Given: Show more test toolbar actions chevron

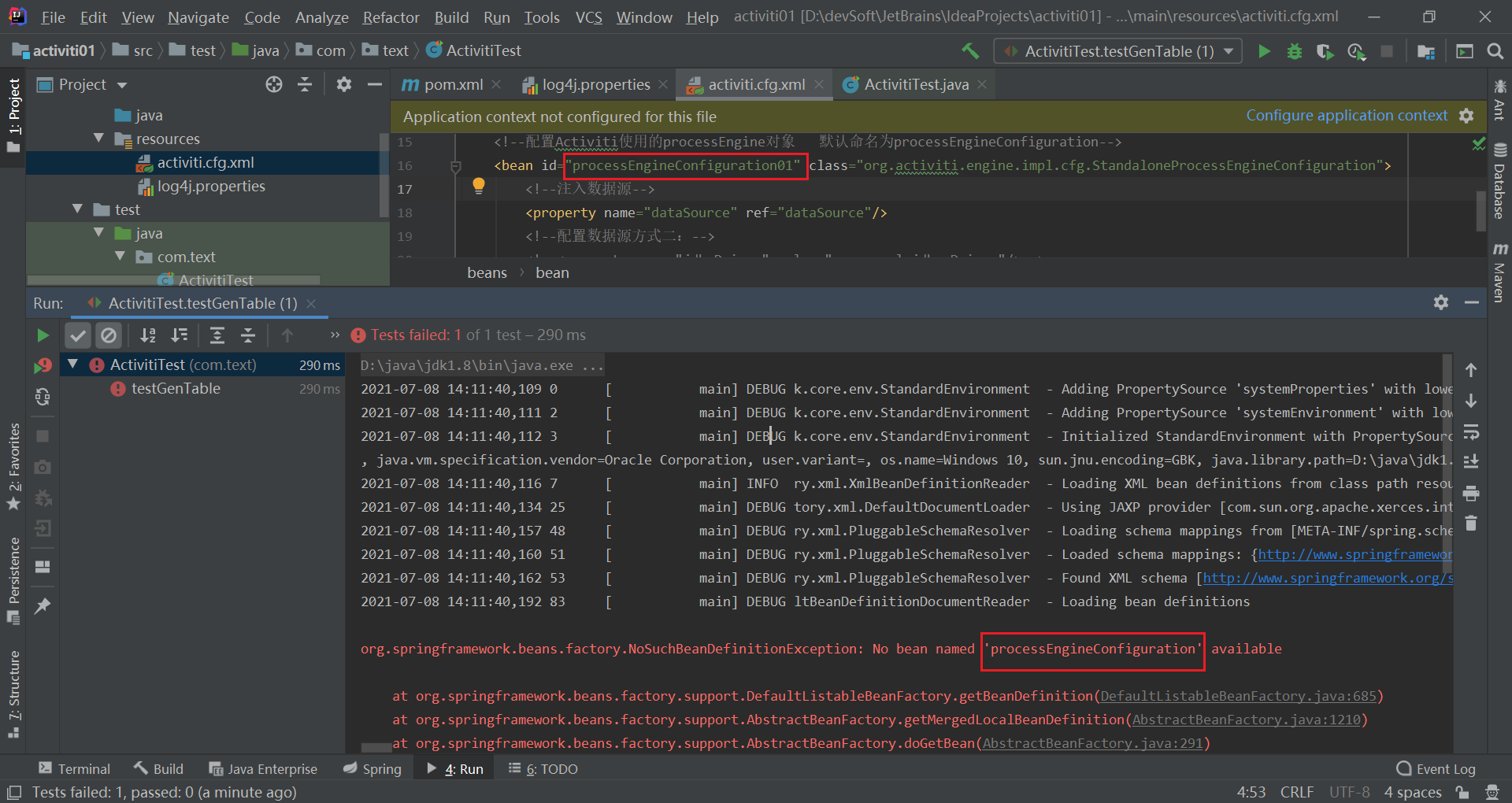Looking at the screenshot, I should pos(335,335).
